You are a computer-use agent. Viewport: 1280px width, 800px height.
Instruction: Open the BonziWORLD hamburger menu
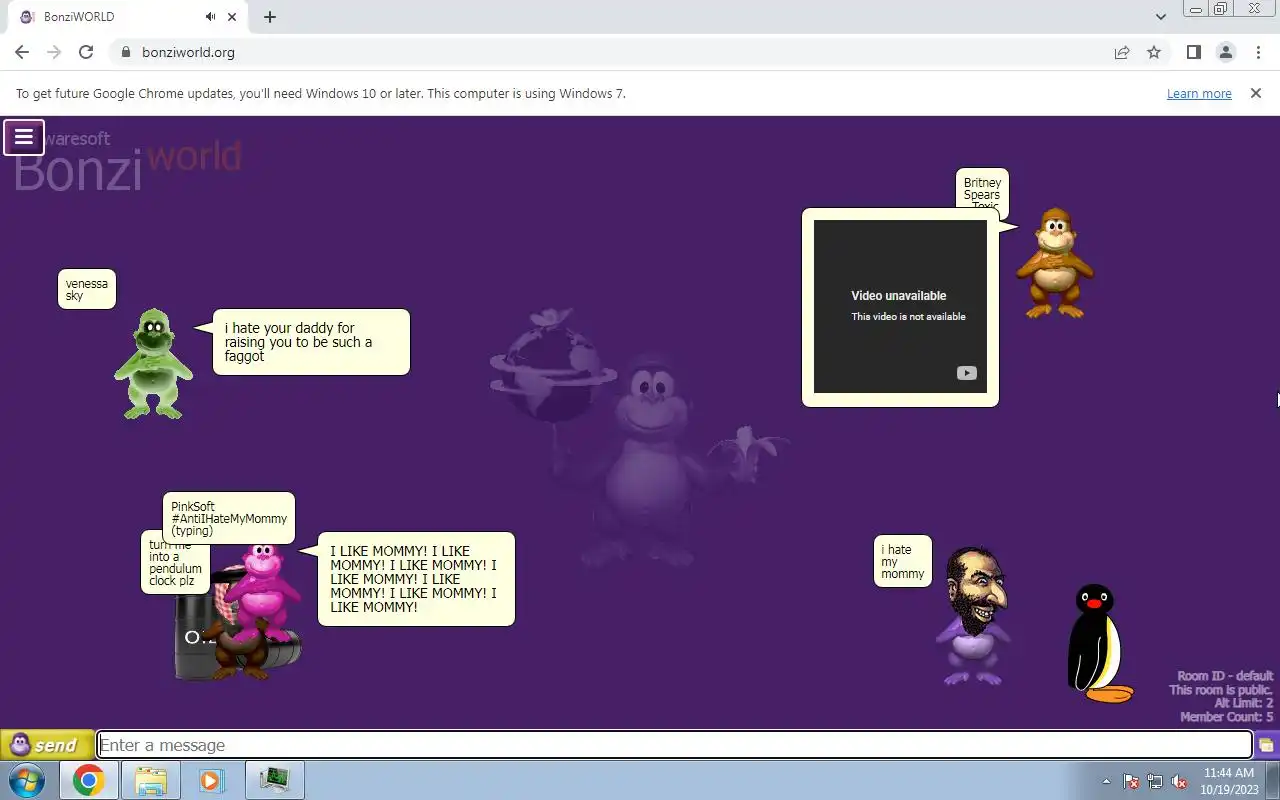[24, 138]
